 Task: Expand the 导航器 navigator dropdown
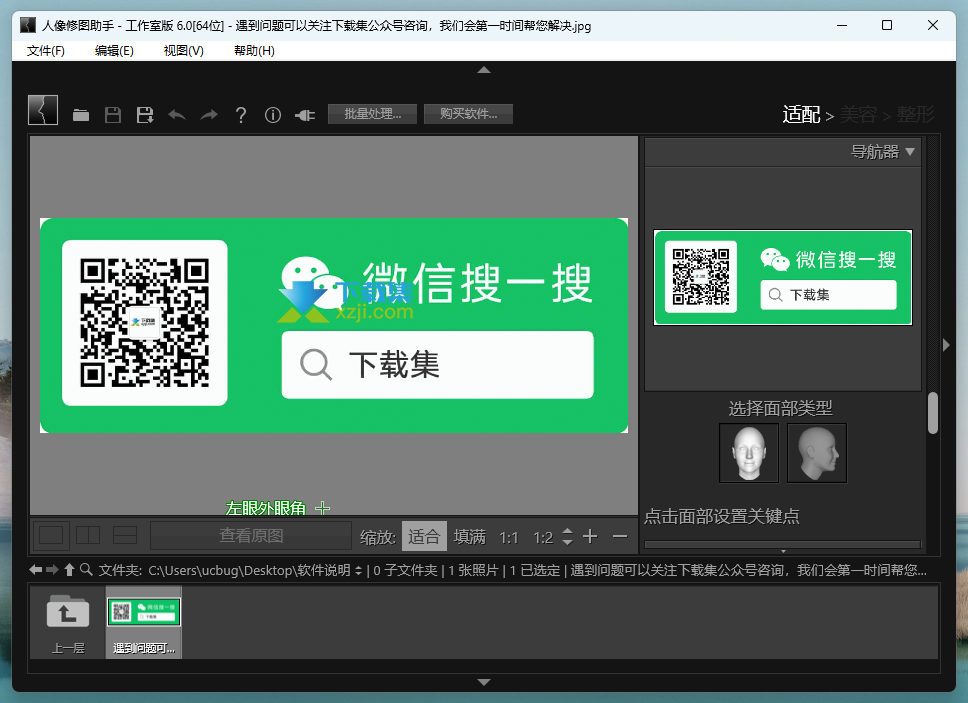pyautogui.click(x=909, y=152)
